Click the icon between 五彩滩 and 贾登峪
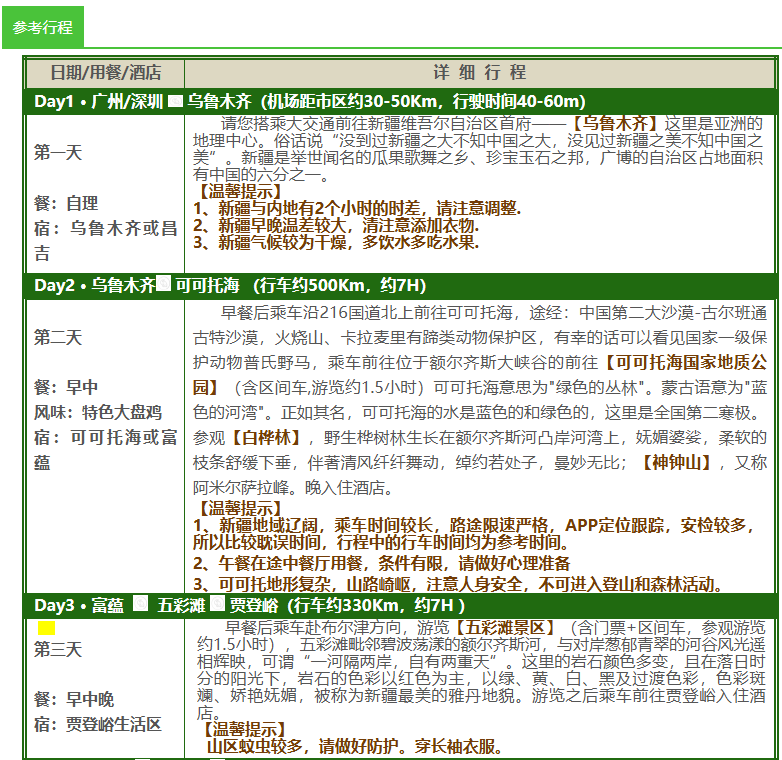The image size is (782, 760). (217, 603)
